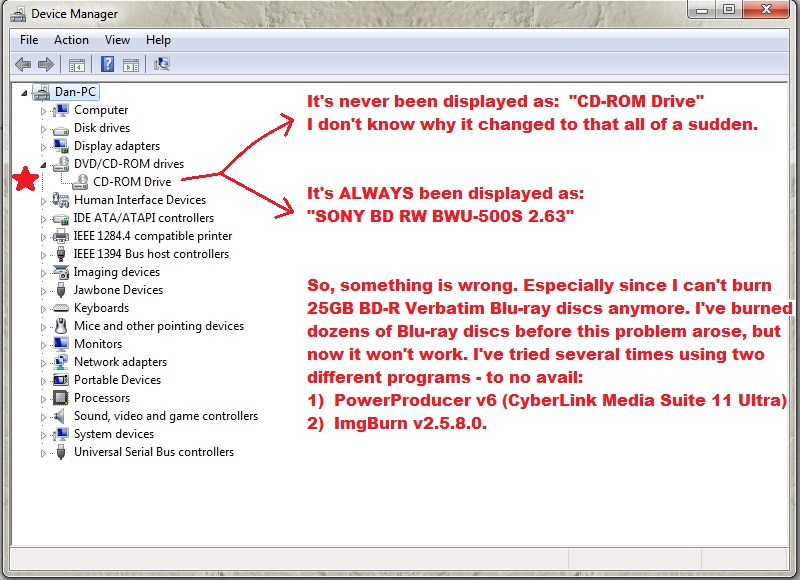Open the Action menu
This screenshot has width=800, height=580.
[x=71, y=40]
